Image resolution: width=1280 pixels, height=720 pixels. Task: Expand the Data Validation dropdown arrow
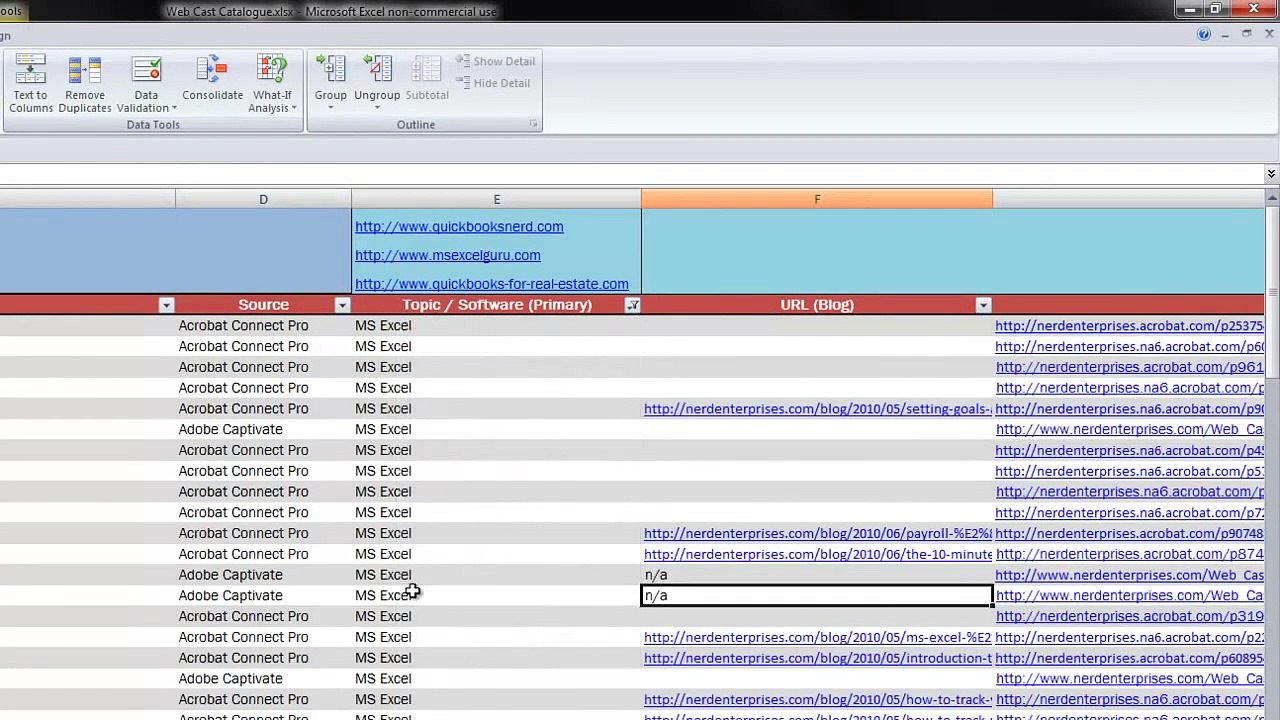coord(174,109)
